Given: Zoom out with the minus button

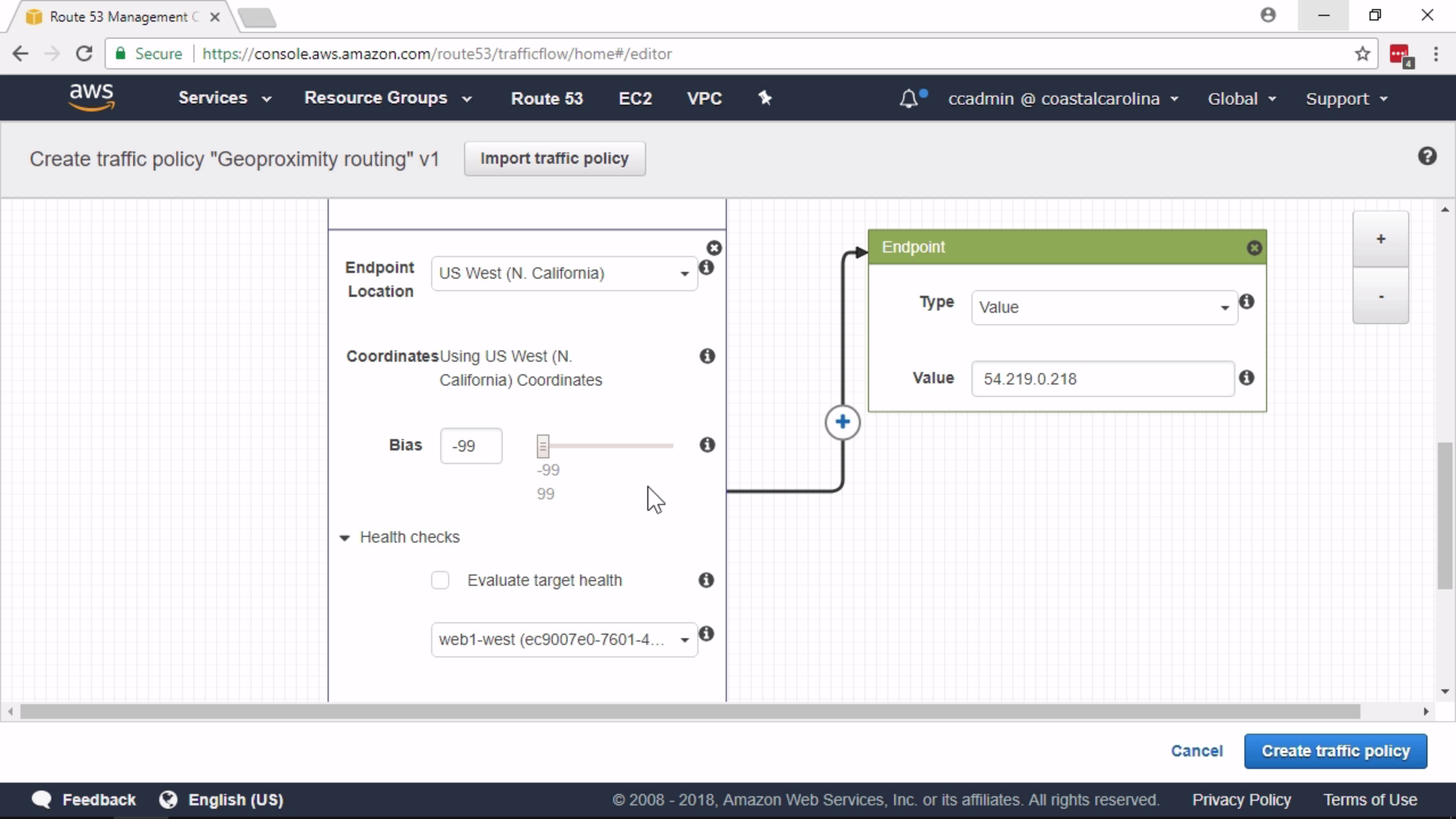Looking at the screenshot, I should click(1381, 296).
